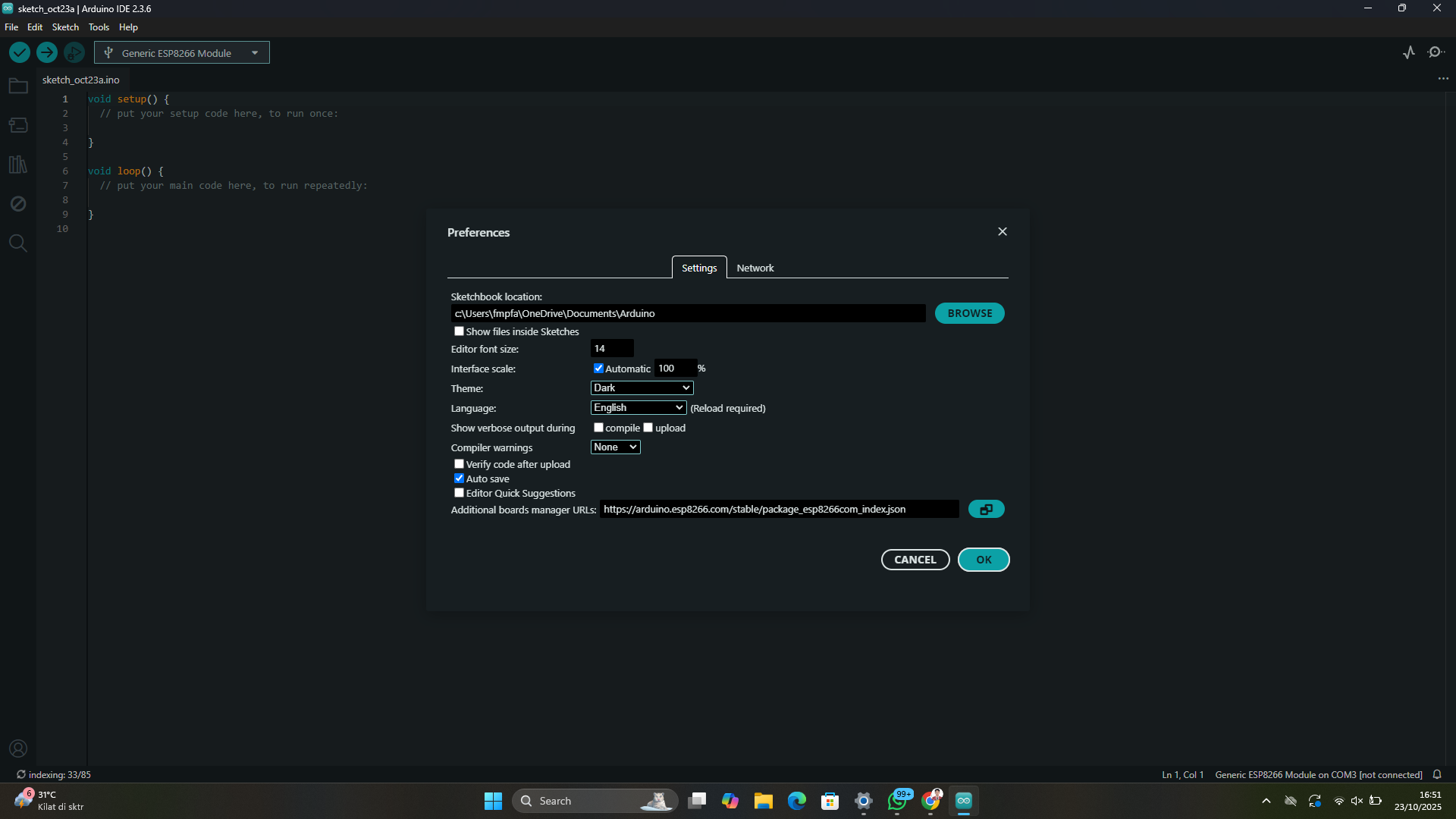
Task: Start debugging with the Debug icon
Action: click(74, 52)
